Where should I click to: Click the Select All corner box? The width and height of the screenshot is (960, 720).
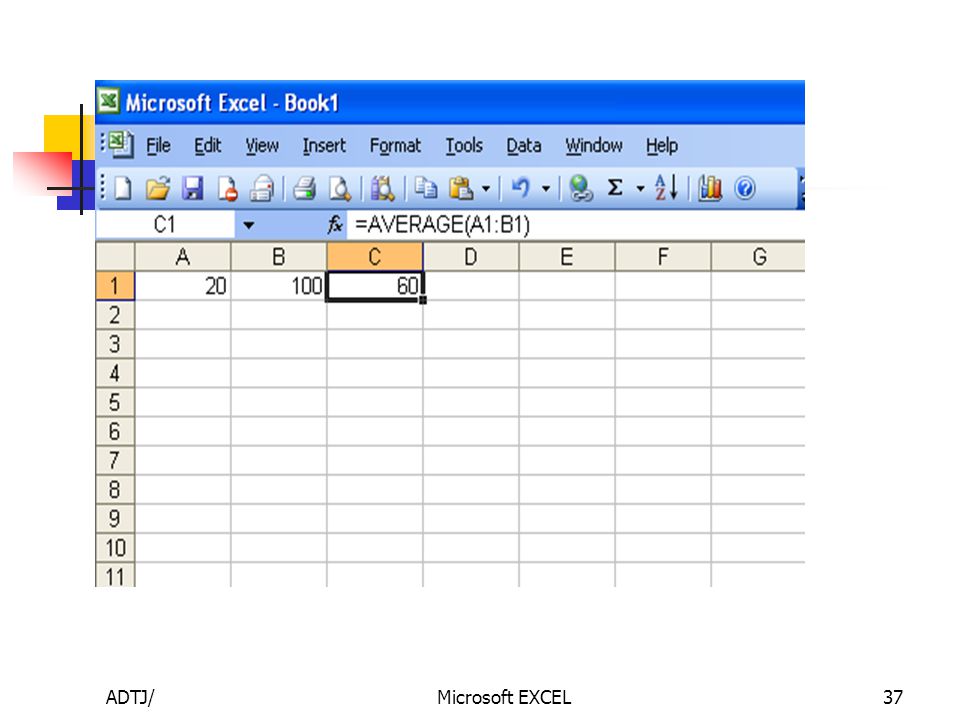tap(115, 257)
